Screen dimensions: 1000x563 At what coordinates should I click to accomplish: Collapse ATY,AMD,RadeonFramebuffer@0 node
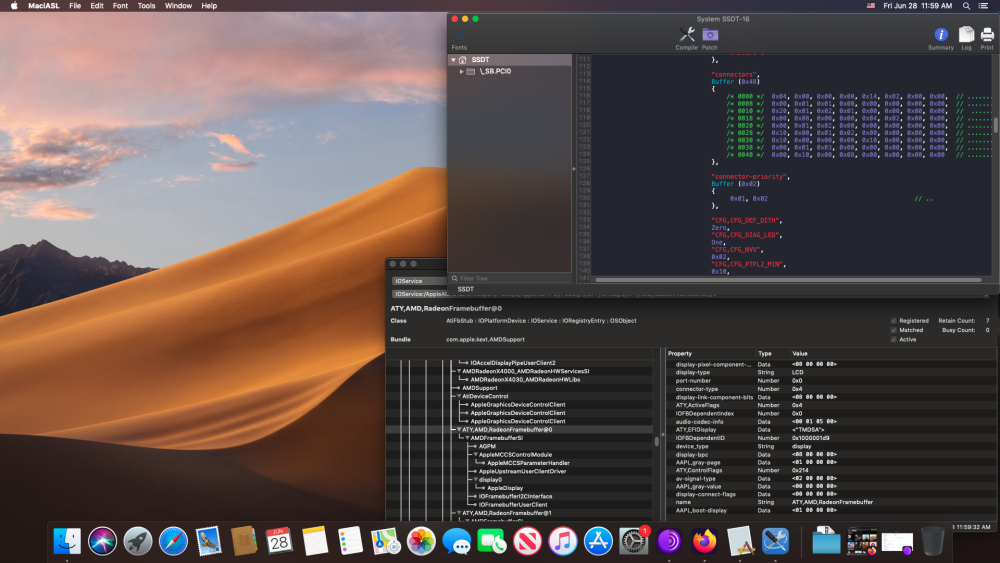click(459, 430)
